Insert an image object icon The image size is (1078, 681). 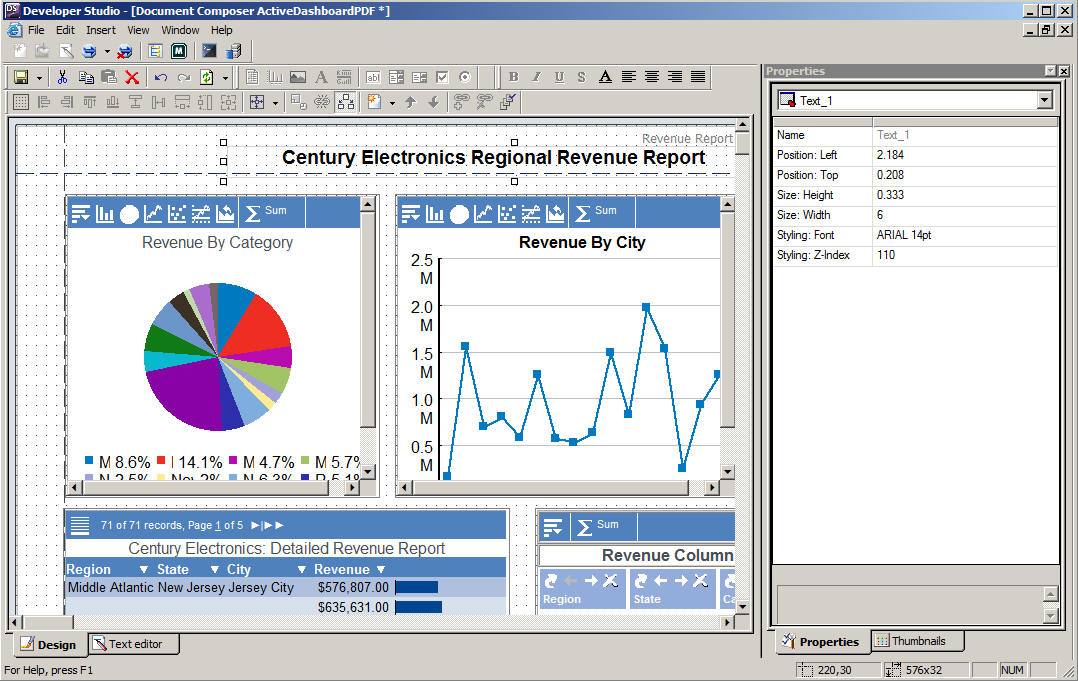tap(298, 77)
